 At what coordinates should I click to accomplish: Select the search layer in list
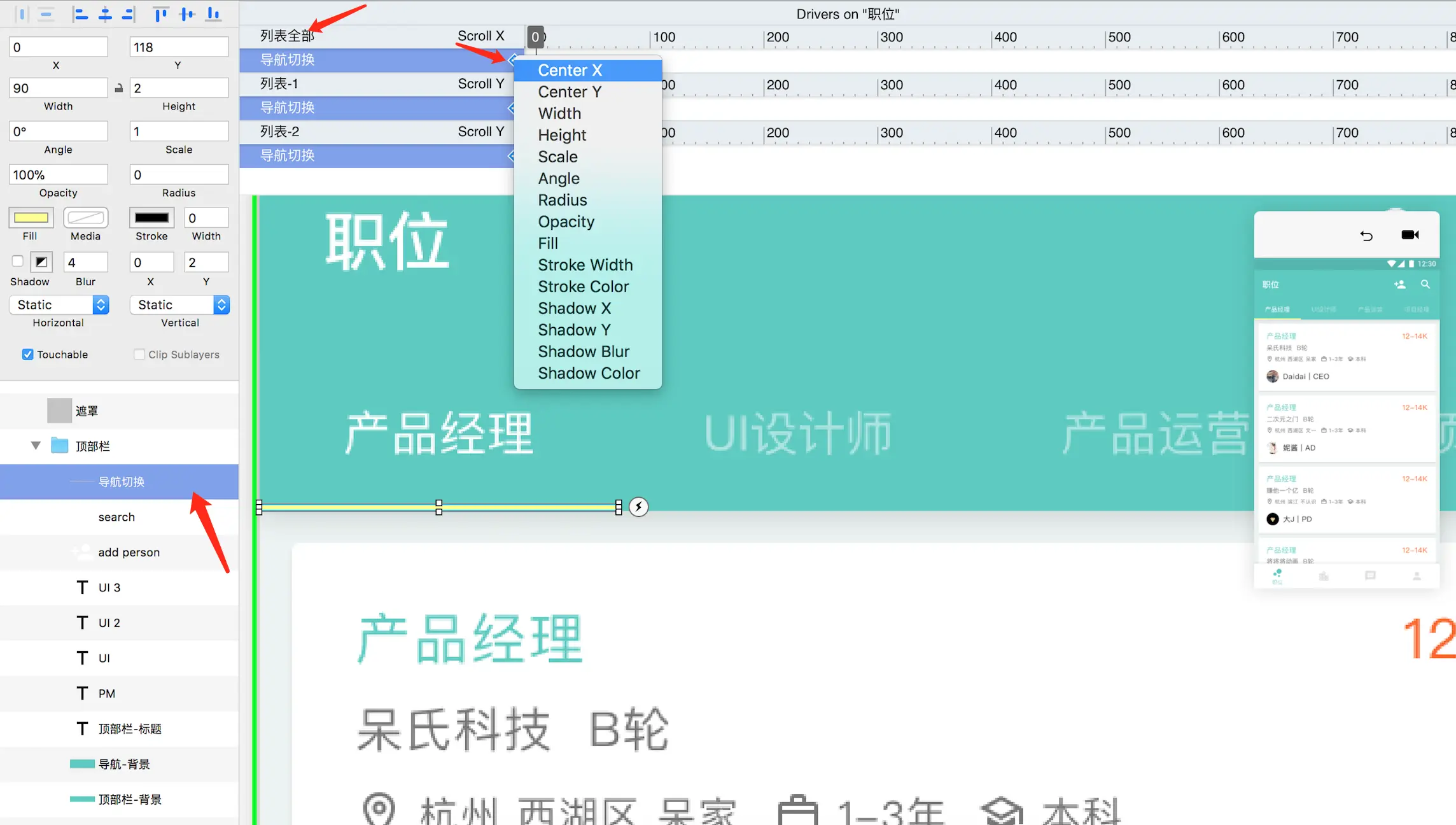(x=116, y=517)
